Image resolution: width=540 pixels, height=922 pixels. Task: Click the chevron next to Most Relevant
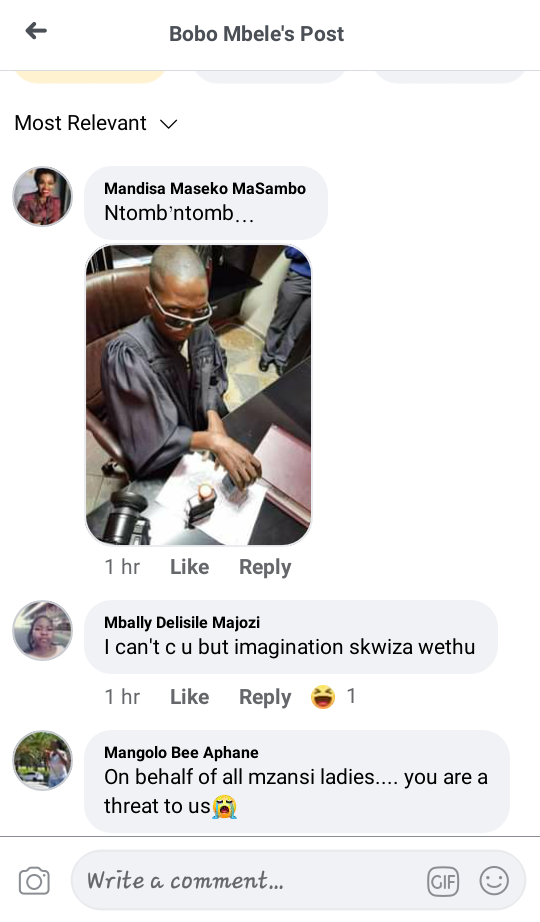(169, 123)
